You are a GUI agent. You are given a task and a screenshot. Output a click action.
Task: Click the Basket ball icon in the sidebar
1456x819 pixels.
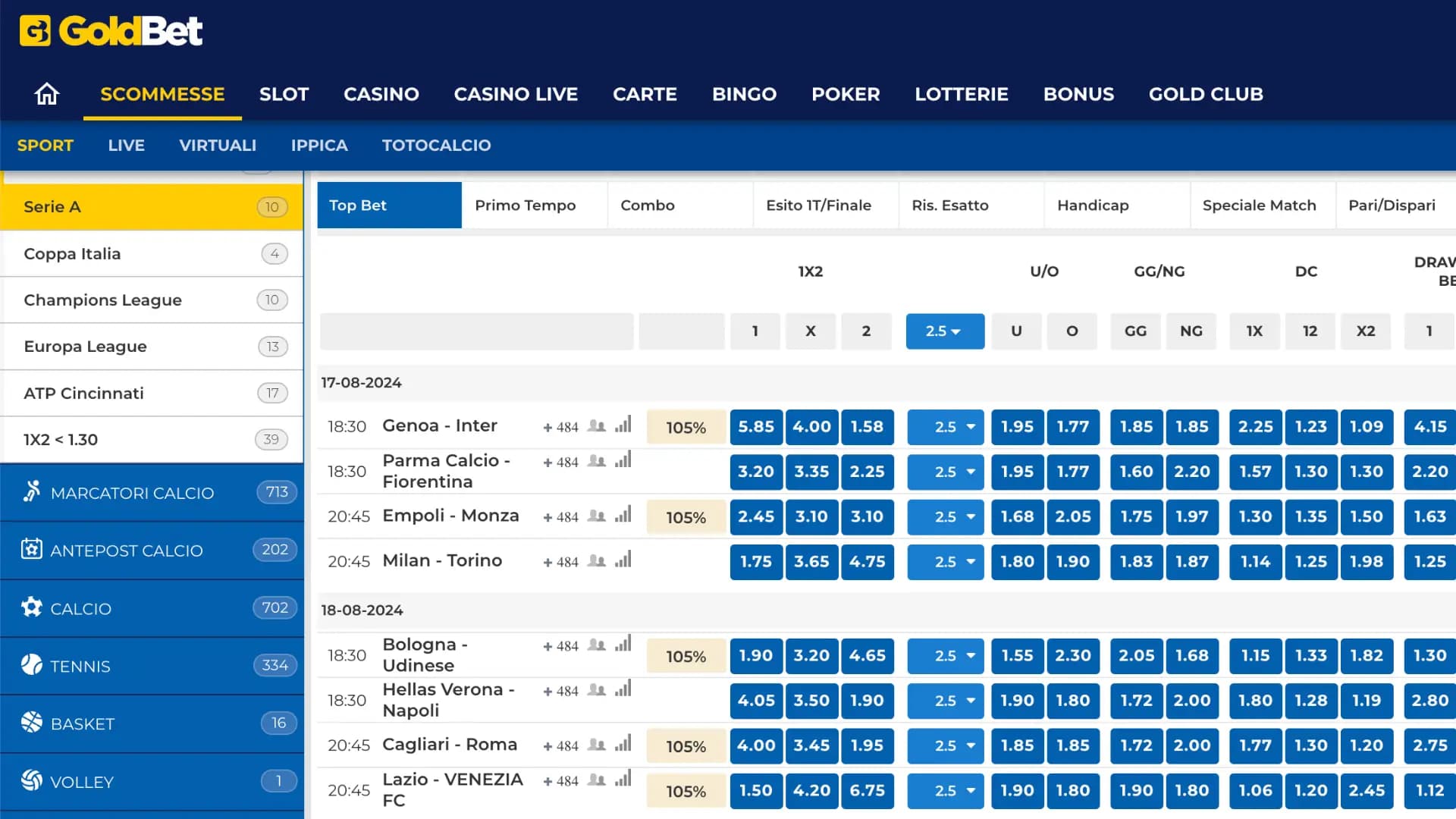[x=31, y=723]
